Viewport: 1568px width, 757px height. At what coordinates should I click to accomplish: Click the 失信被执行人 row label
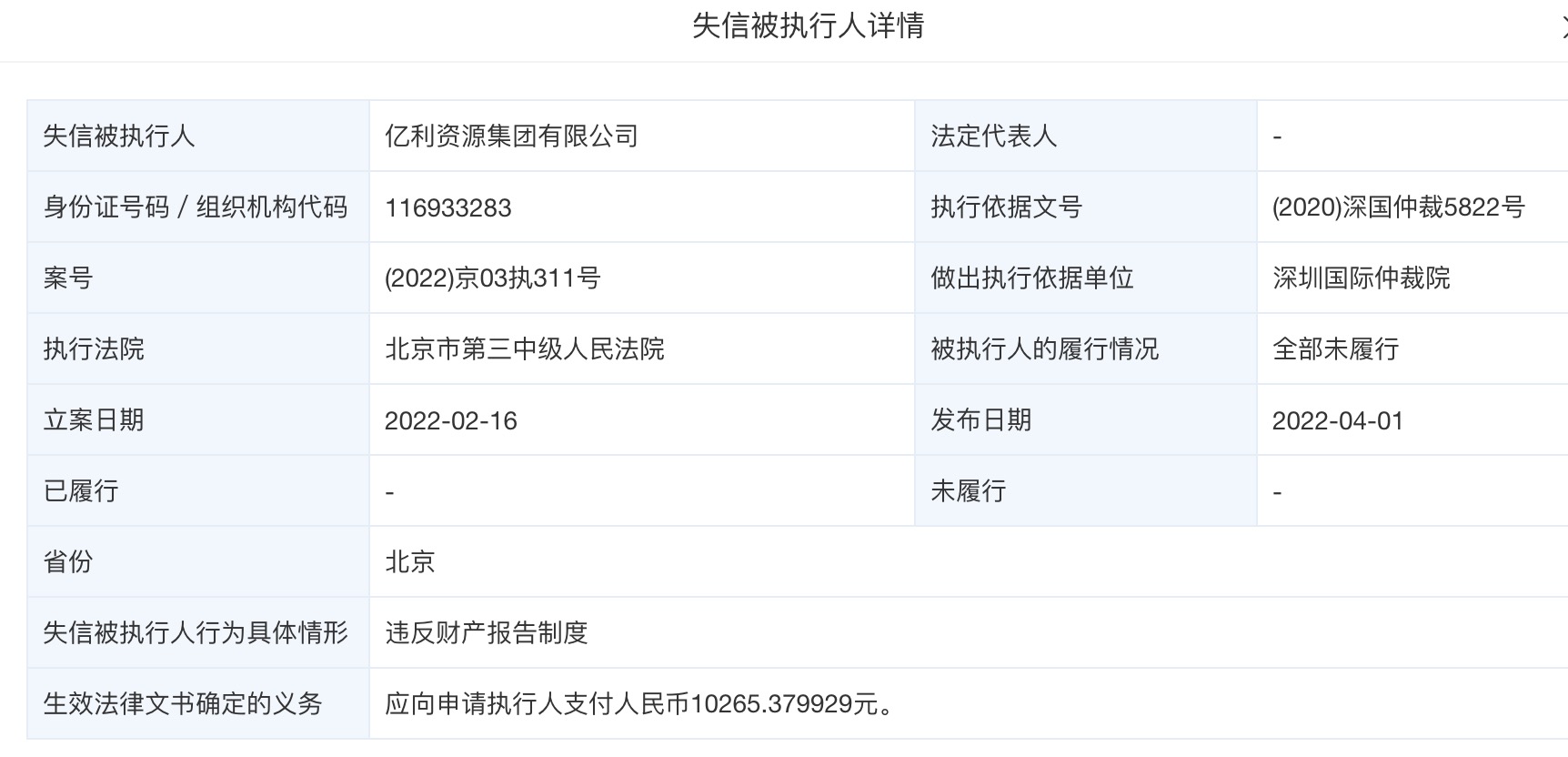coord(119,136)
